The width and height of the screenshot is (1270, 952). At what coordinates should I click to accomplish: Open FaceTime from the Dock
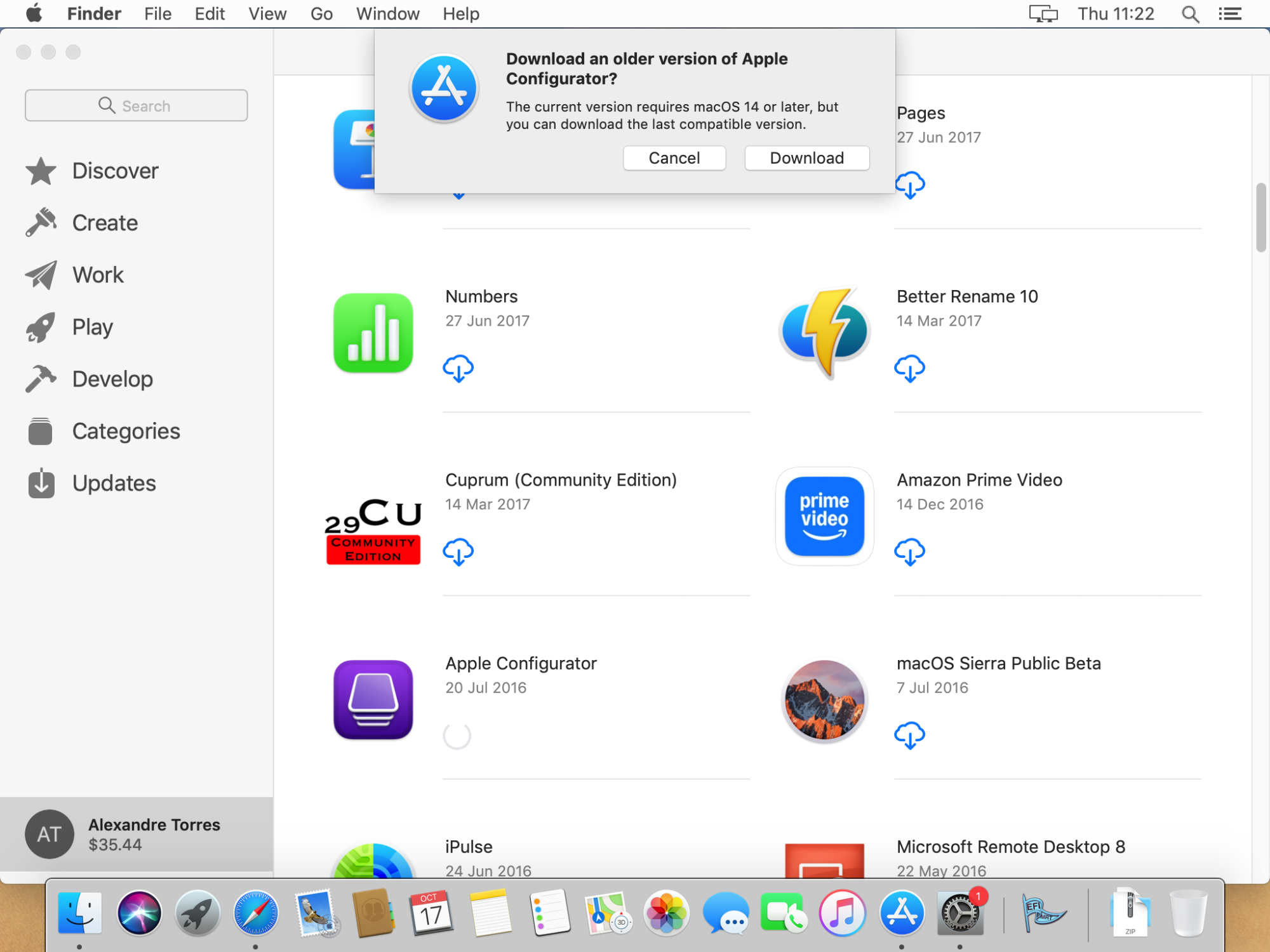(784, 913)
